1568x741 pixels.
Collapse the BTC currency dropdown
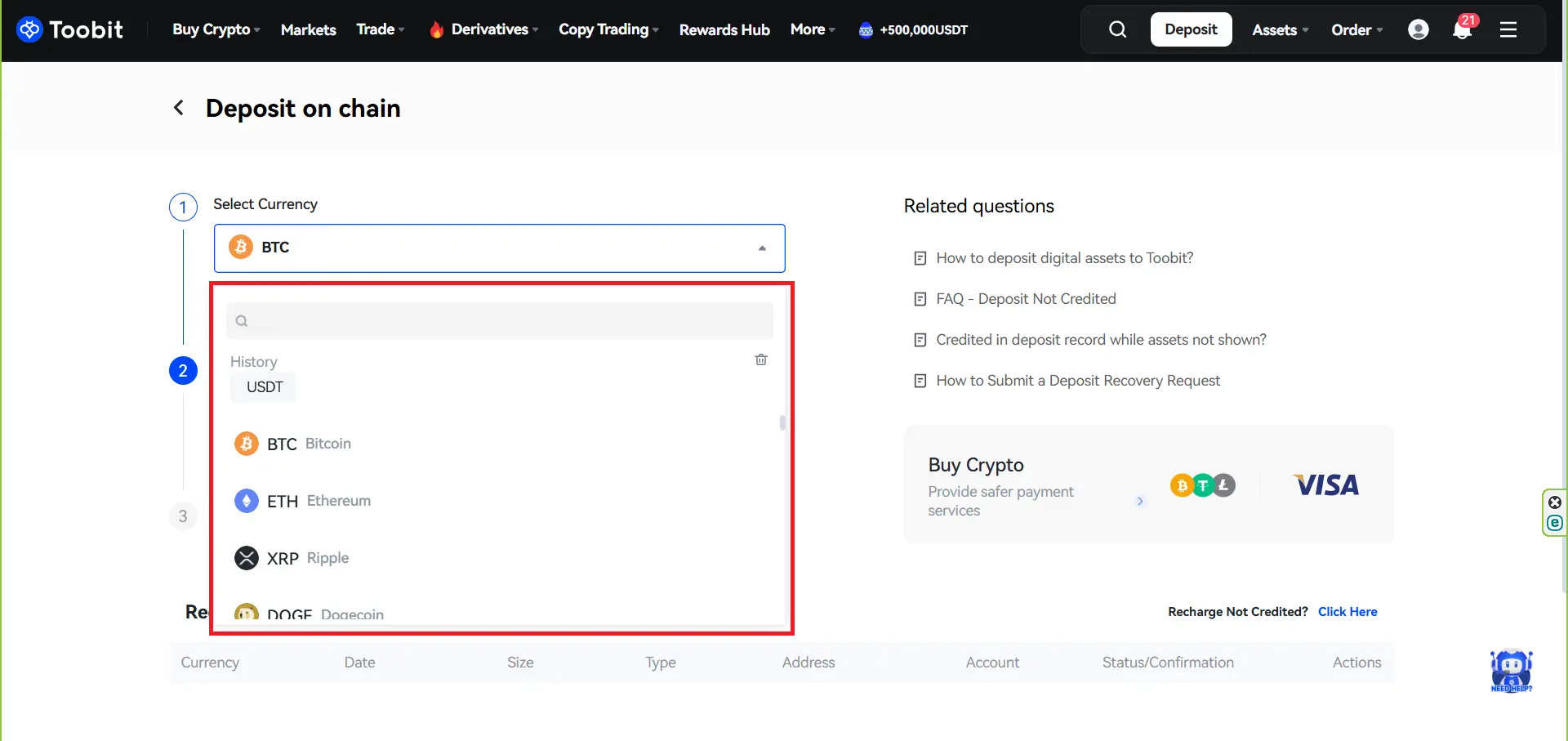coord(761,248)
